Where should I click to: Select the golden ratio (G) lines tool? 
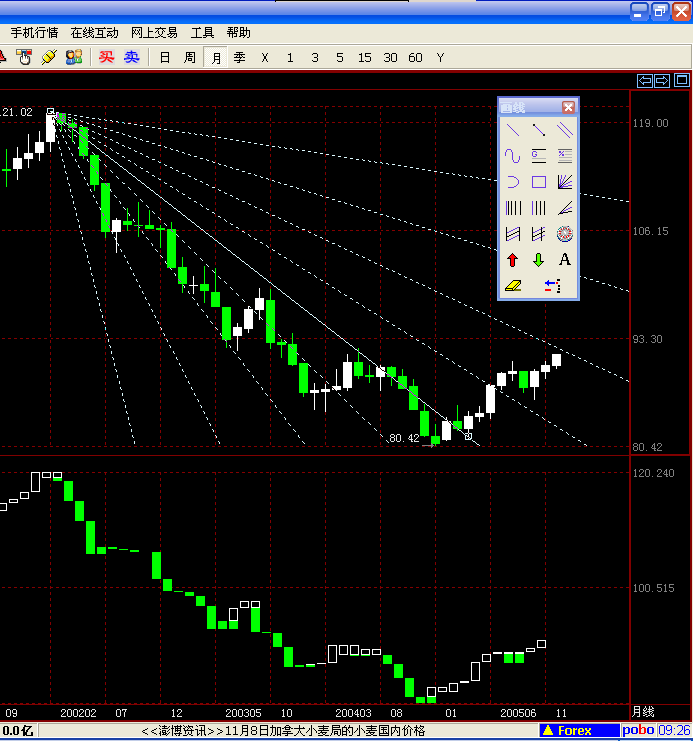(x=539, y=156)
